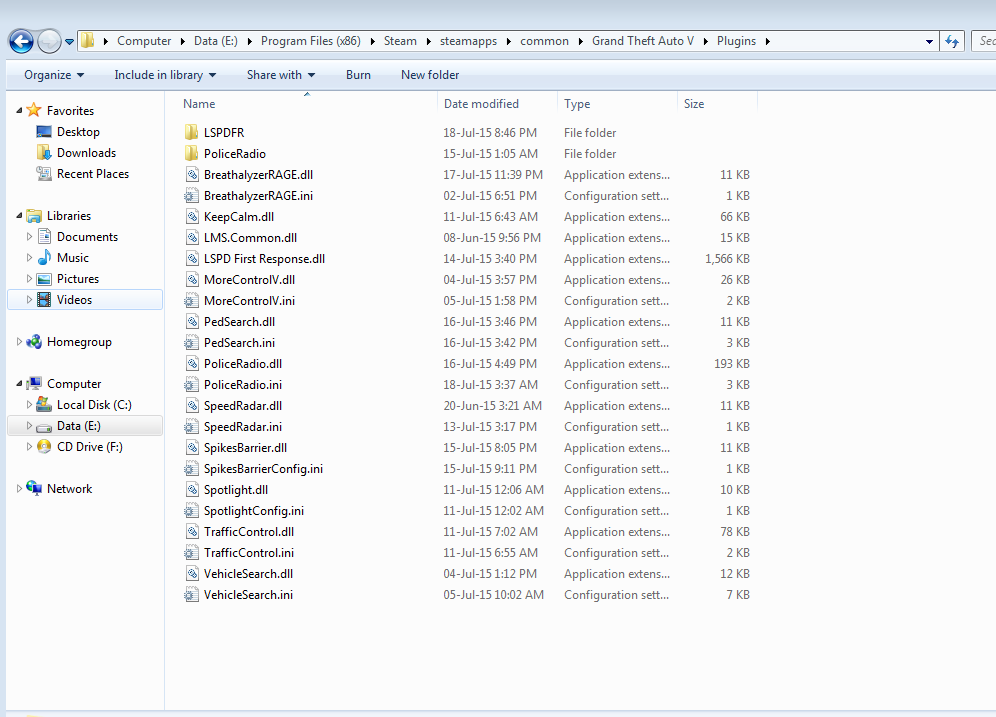Collapse the Libraries tree section

[x=19, y=216]
